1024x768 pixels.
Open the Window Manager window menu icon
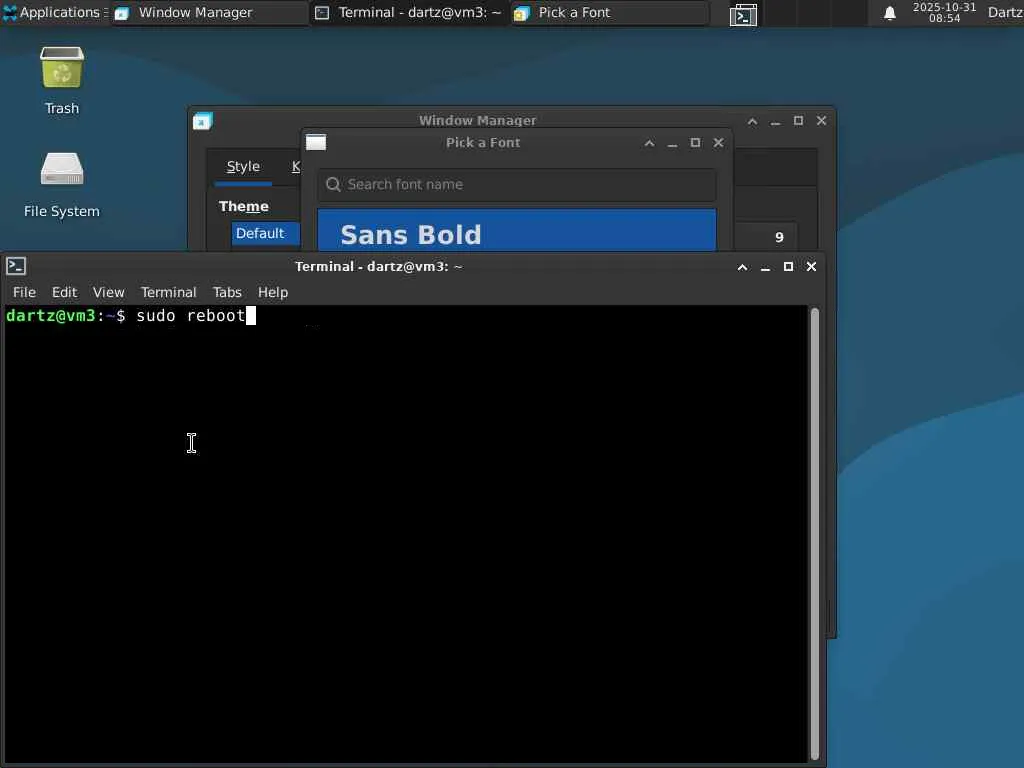pos(202,121)
